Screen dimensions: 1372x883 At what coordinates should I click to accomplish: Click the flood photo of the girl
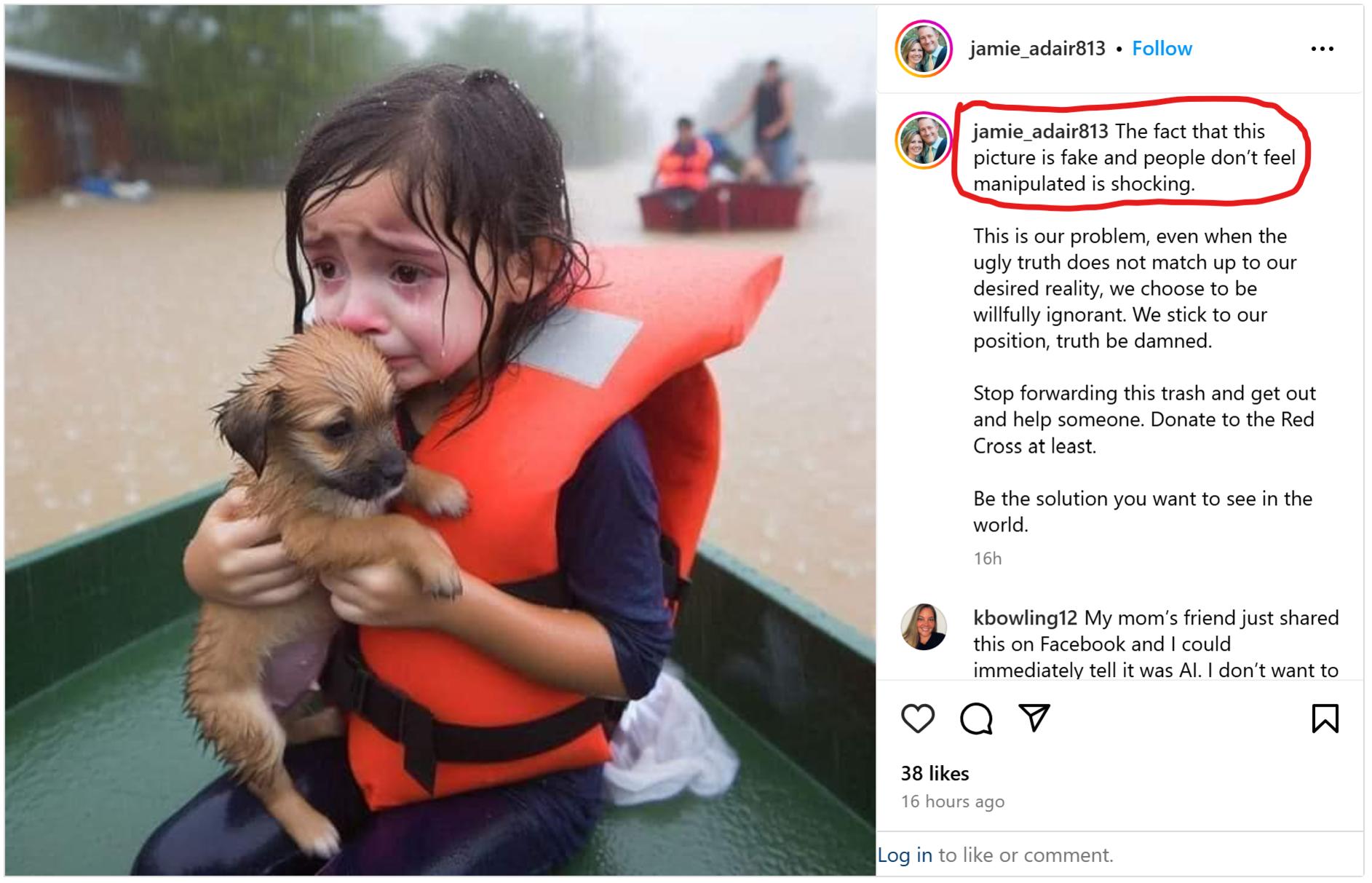440,440
